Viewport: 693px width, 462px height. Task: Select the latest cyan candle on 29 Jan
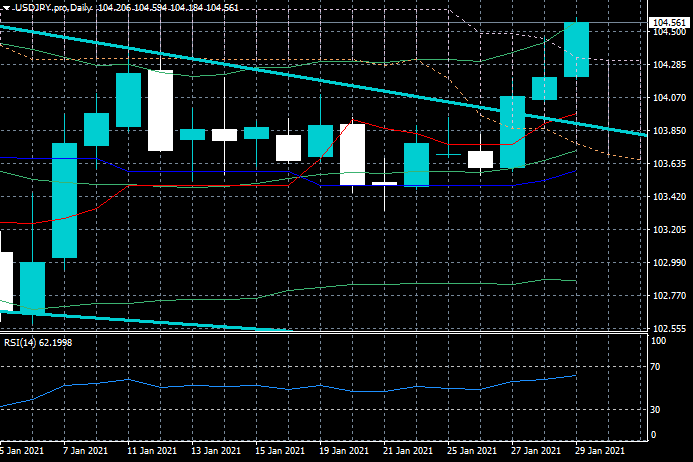coord(576,50)
